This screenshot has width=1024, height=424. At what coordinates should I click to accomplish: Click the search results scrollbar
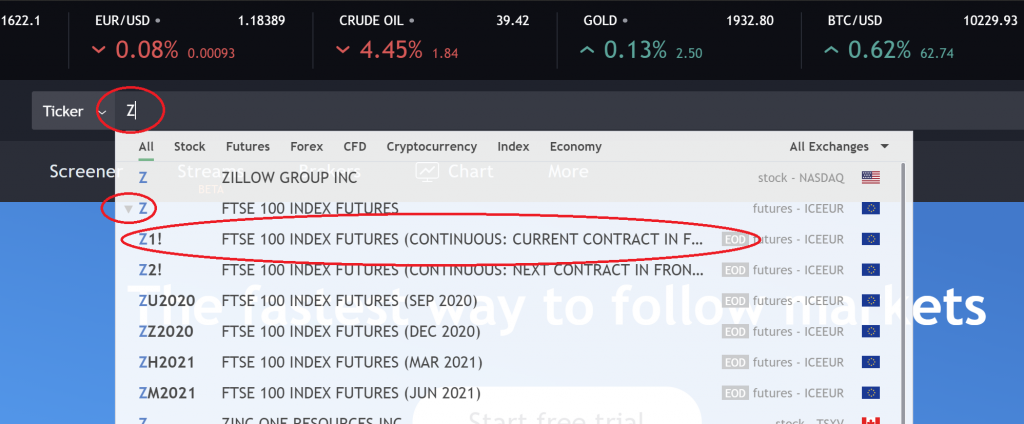click(x=904, y=287)
